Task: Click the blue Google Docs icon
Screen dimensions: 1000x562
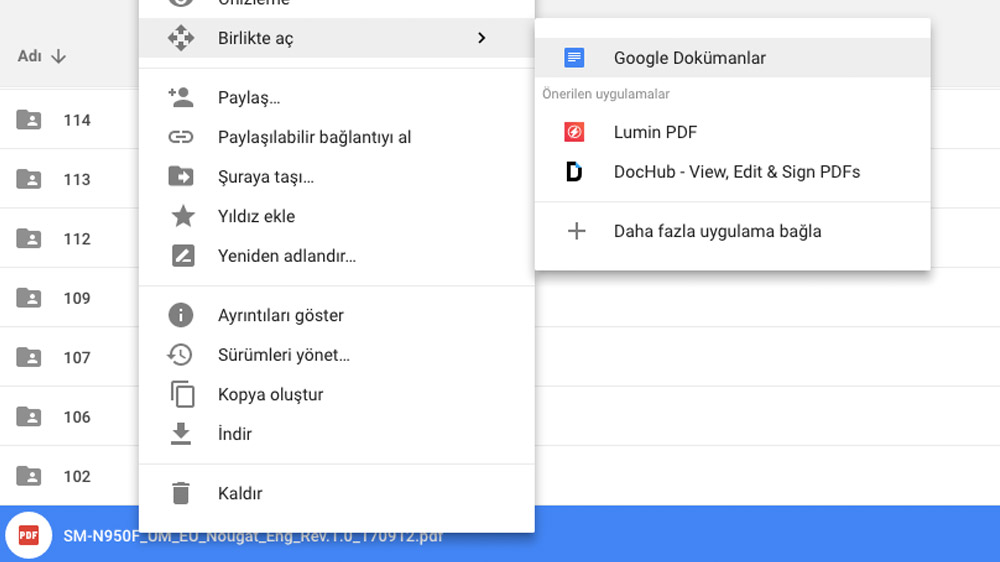Action: pyautogui.click(x=574, y=58)
